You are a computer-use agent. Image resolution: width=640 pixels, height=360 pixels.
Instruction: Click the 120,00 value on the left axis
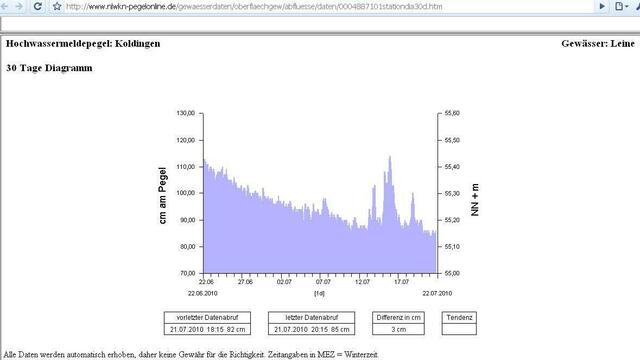pos(186,140)
